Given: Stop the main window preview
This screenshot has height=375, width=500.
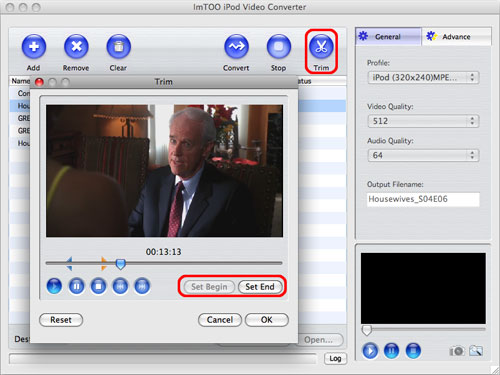Looking at the screenshot, I should coord(413,351).
